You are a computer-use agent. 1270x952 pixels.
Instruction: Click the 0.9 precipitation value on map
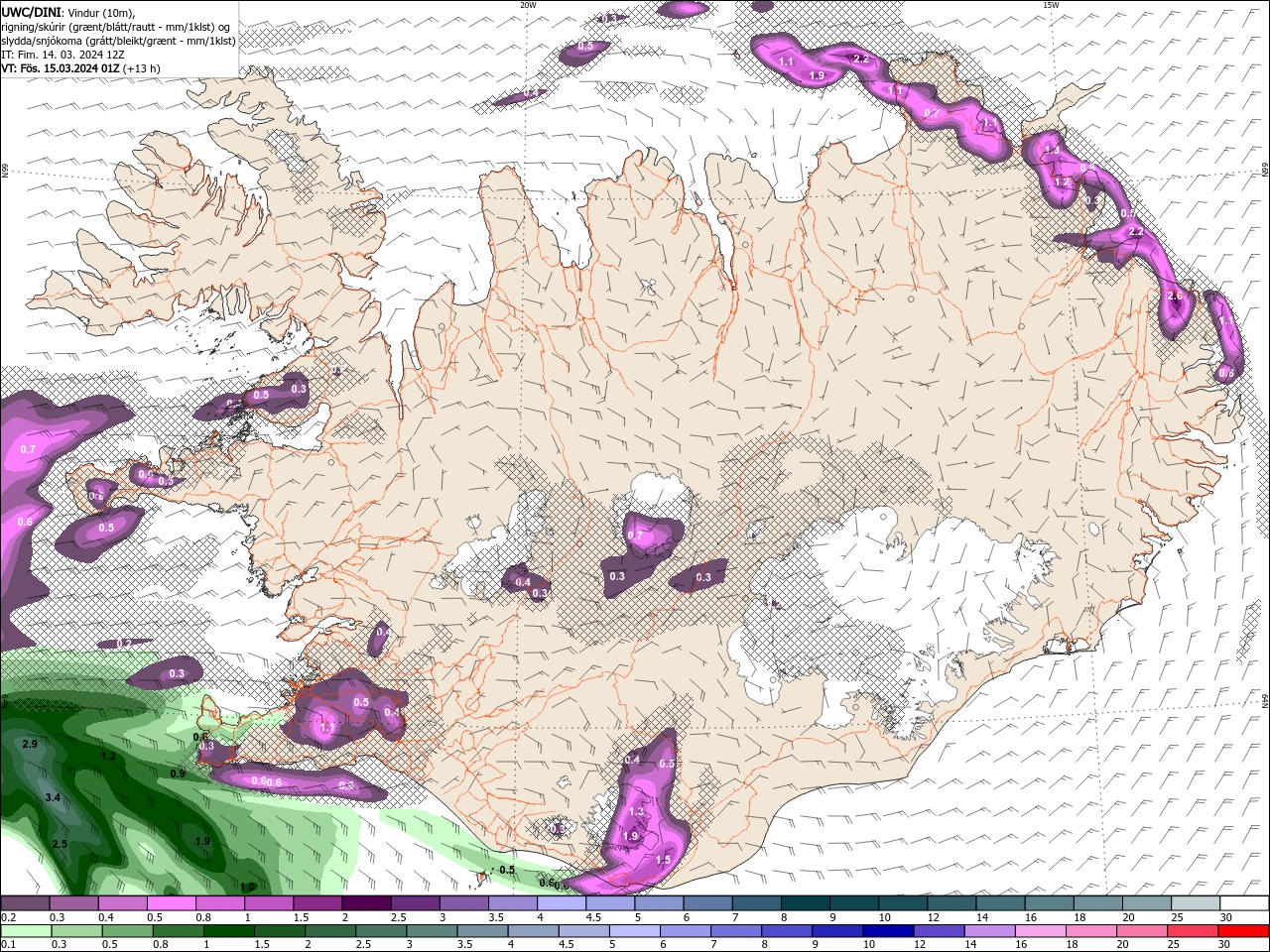click(178, 773)
